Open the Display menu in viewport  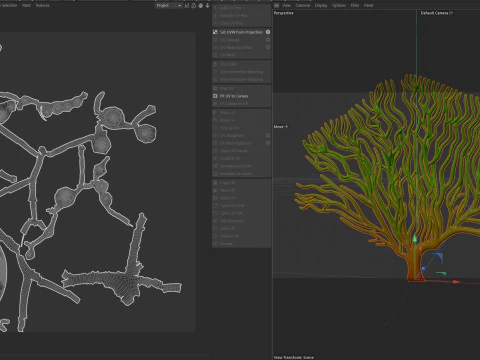pos(321,5)
